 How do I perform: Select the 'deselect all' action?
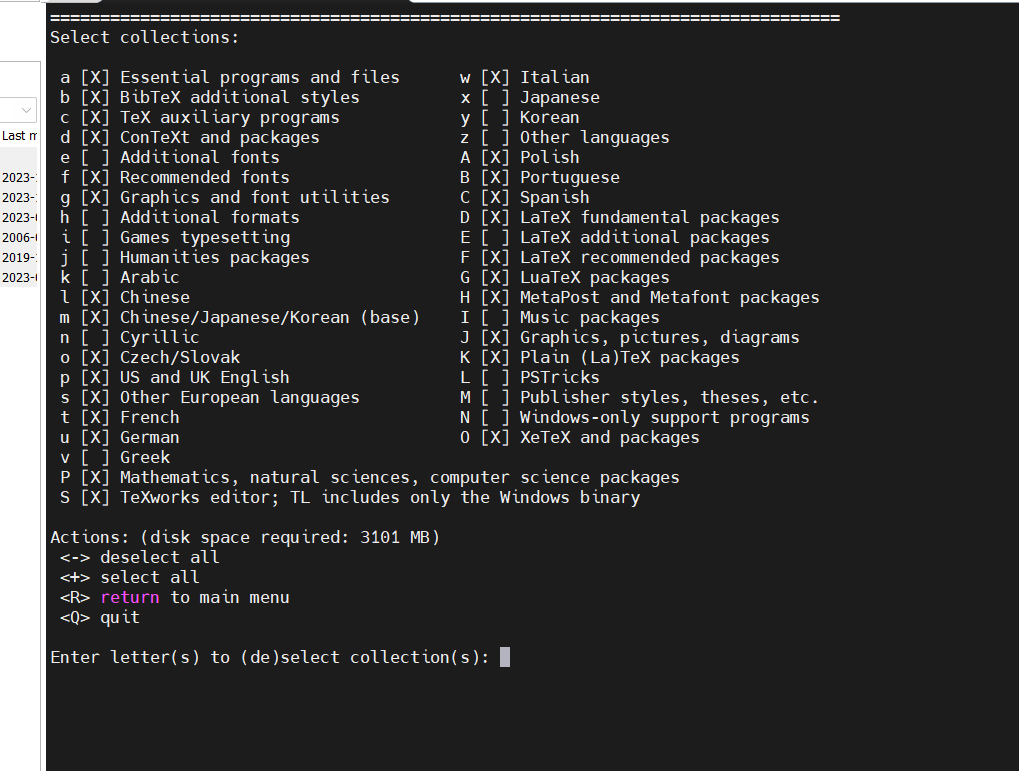140,557
